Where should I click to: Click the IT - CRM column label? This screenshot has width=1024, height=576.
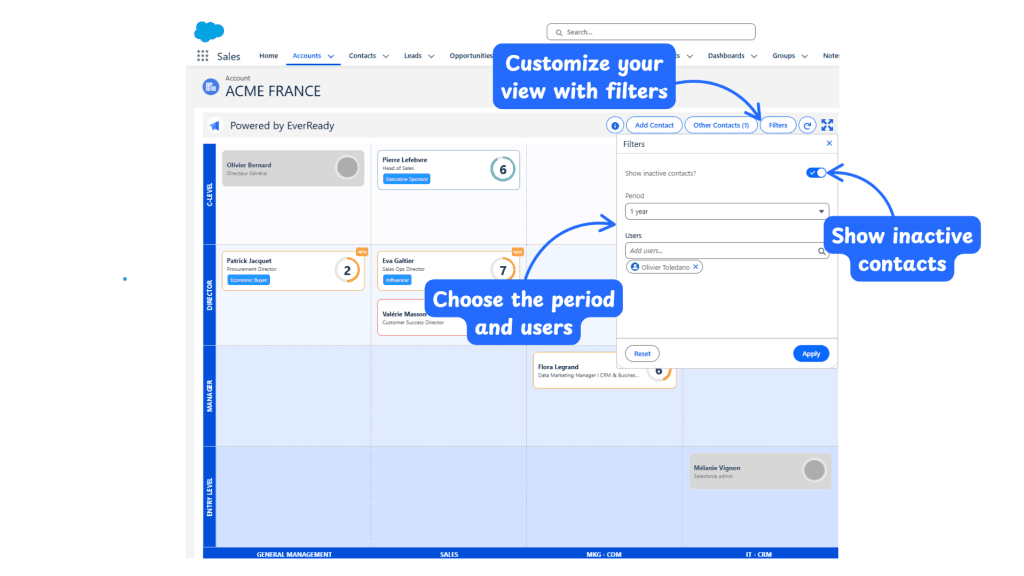tap(759, 554)
